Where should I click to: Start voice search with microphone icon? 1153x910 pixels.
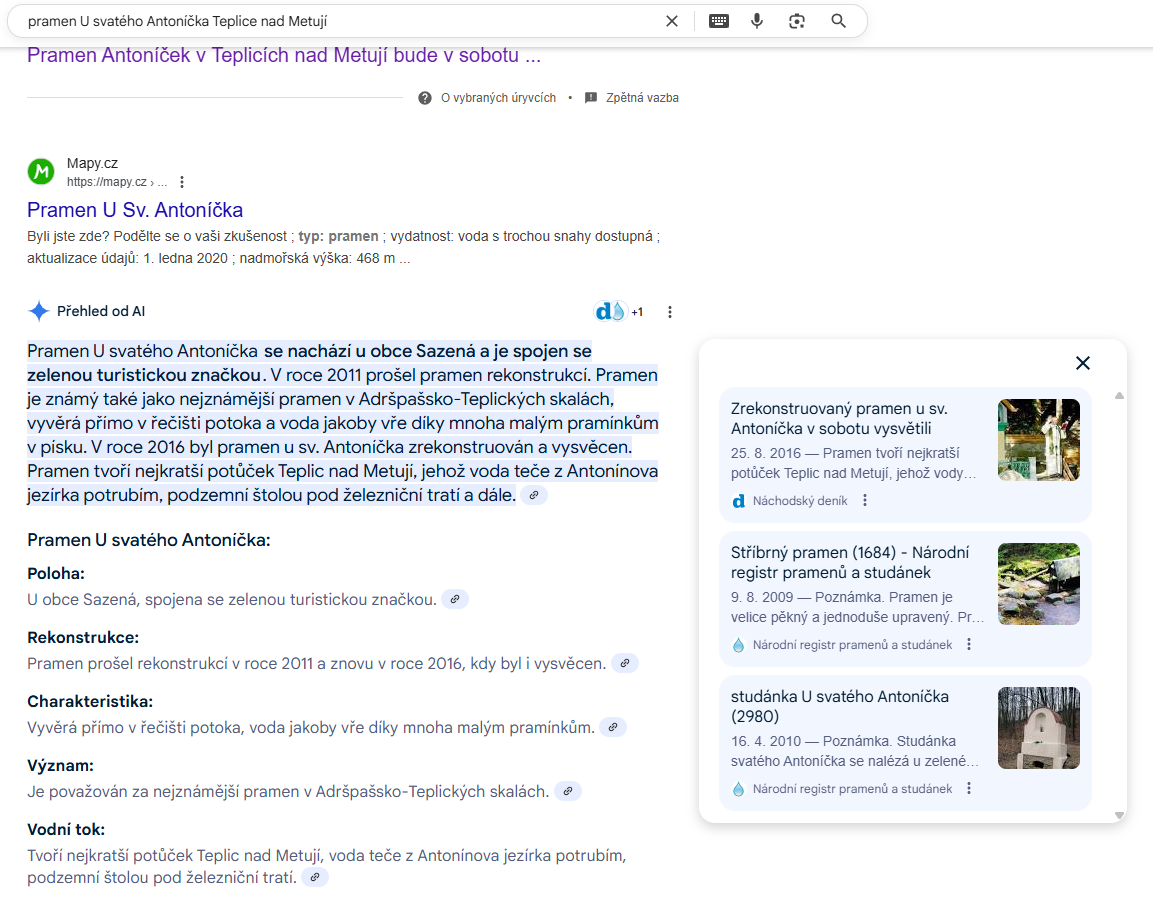(x=757, y=21)
